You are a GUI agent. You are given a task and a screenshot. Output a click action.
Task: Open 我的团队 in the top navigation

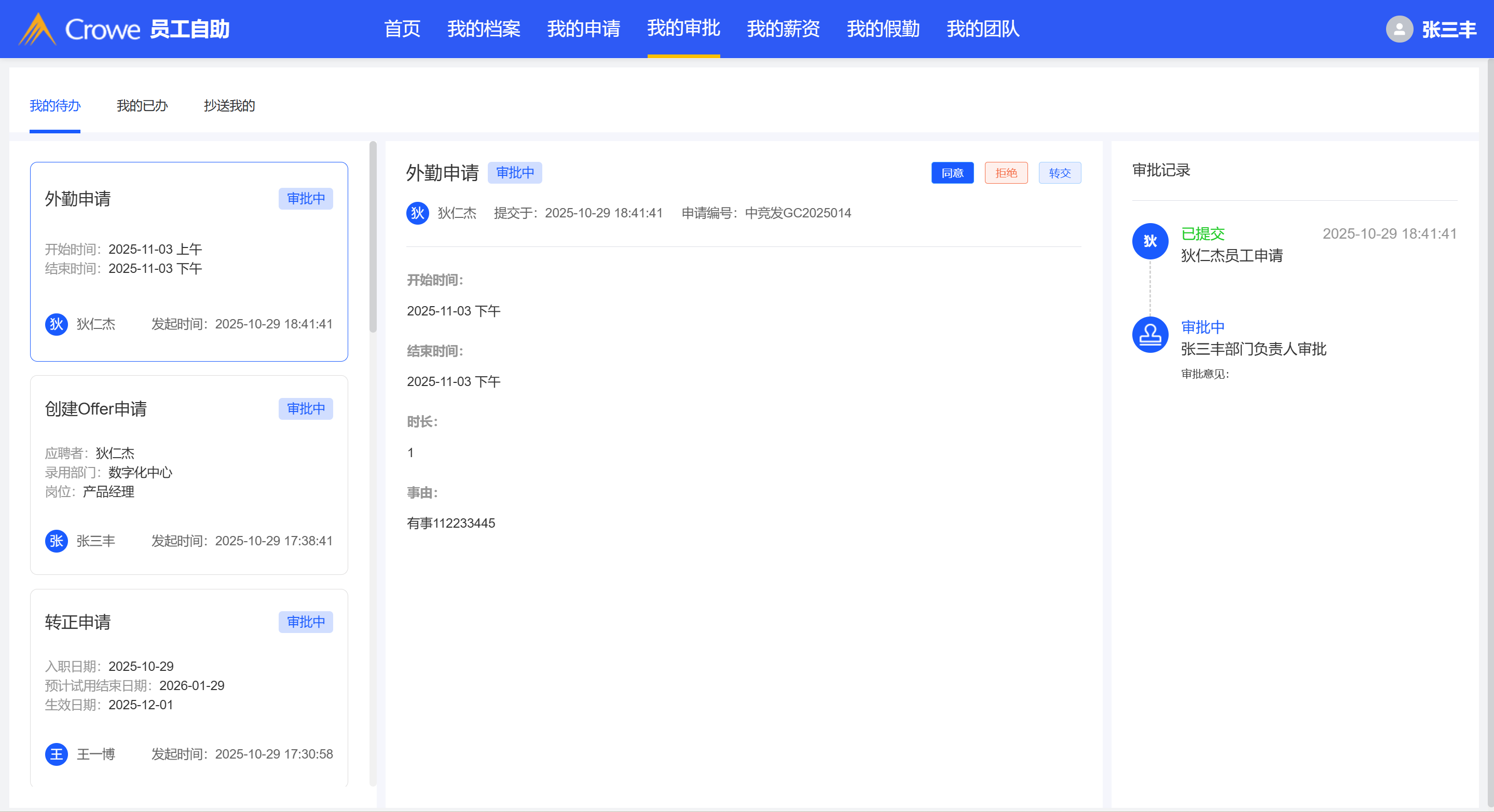coord(982,29)
